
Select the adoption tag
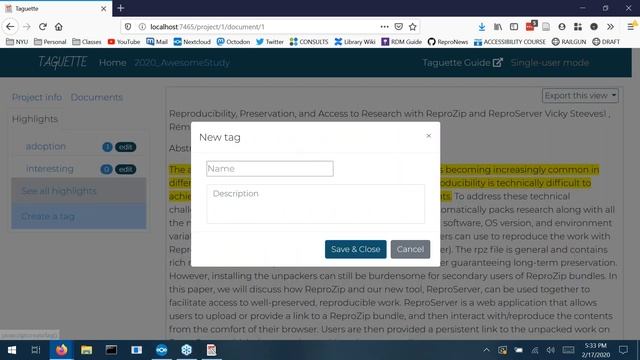coord(46,146)
